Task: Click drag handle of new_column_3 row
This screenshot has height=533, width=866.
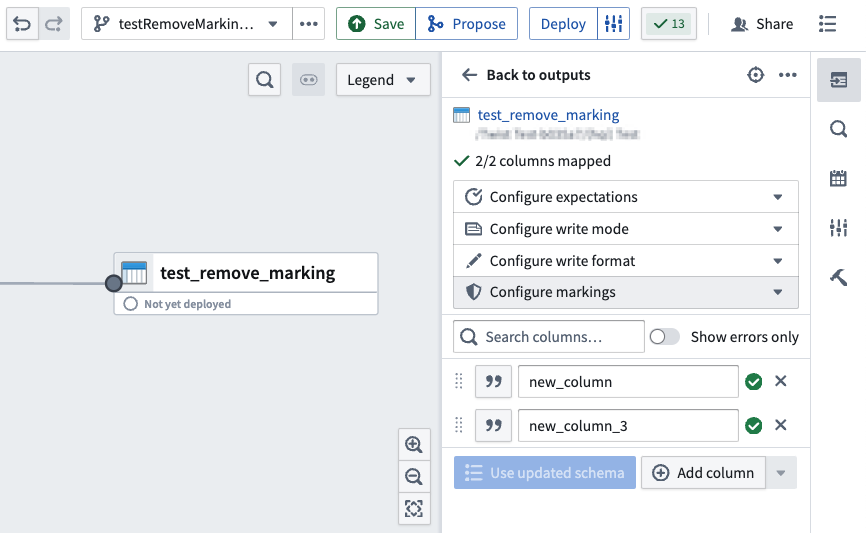Action: (x=459, y=425)
